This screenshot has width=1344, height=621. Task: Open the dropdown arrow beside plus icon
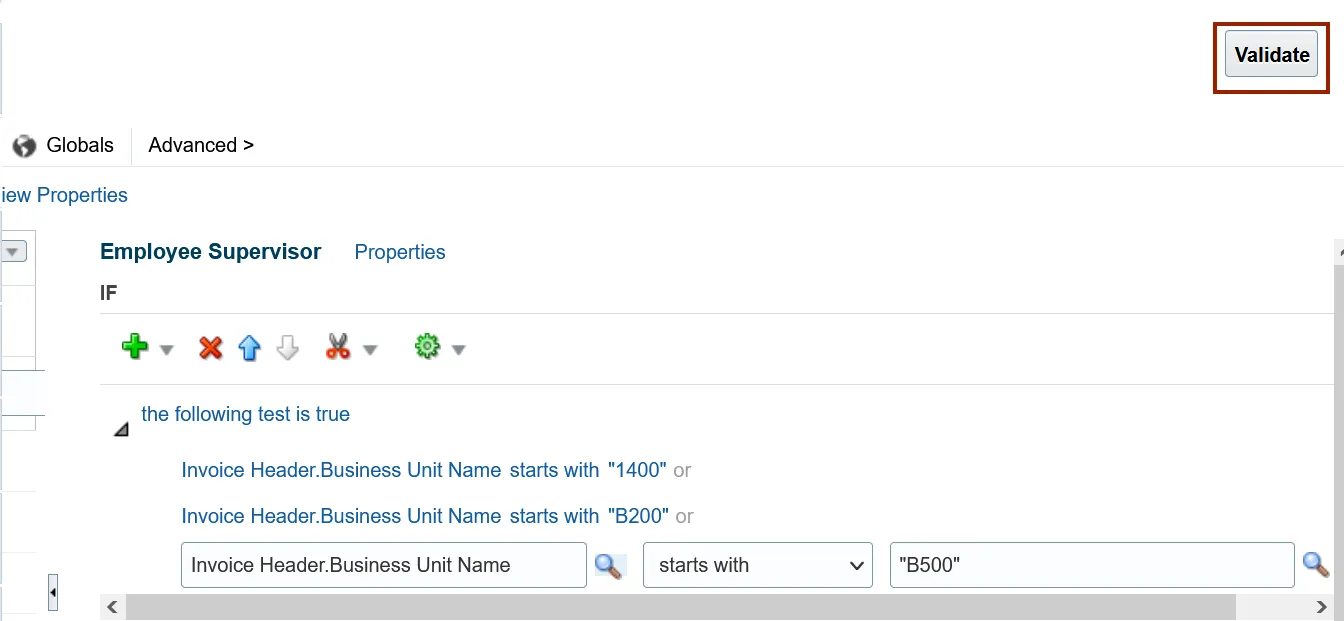pos(167,350)
